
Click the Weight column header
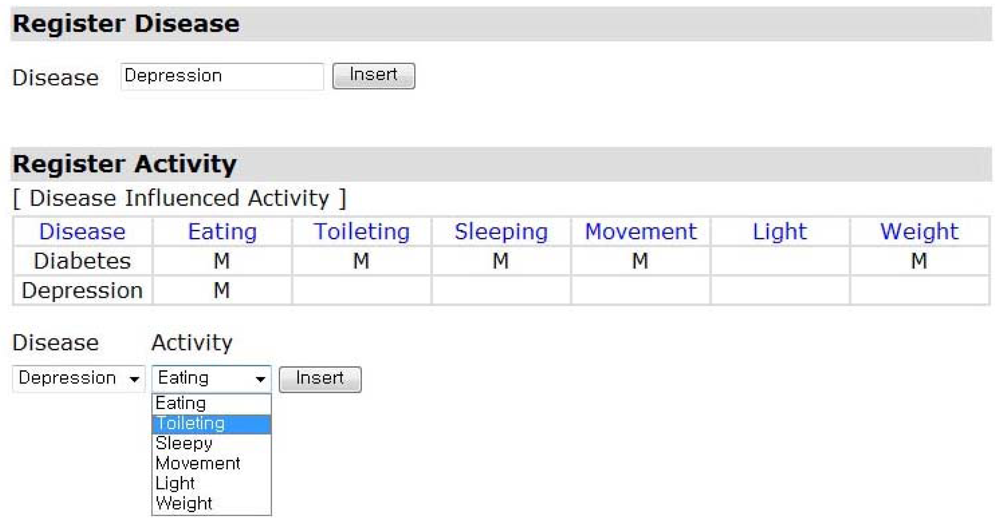pos(920,232)
